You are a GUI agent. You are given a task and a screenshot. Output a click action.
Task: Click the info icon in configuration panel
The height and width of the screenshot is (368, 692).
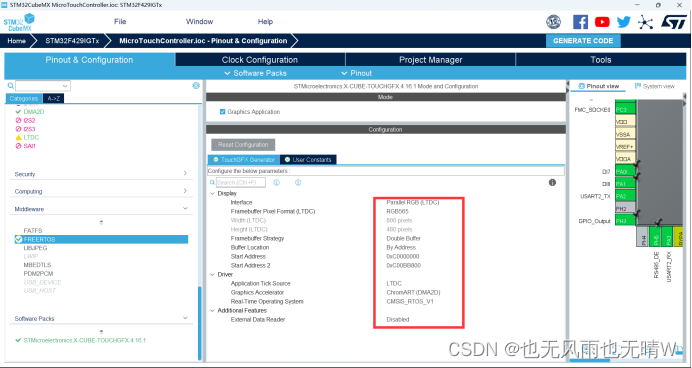coord(552,182)
